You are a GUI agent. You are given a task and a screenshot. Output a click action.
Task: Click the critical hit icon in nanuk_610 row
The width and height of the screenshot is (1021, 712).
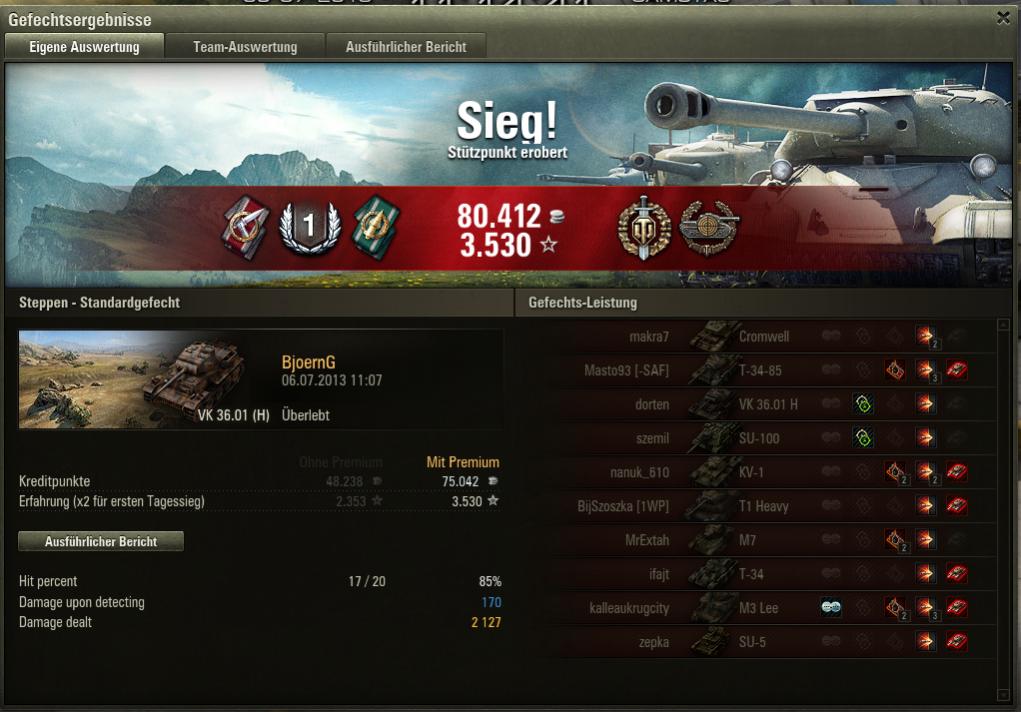point(895,472)
